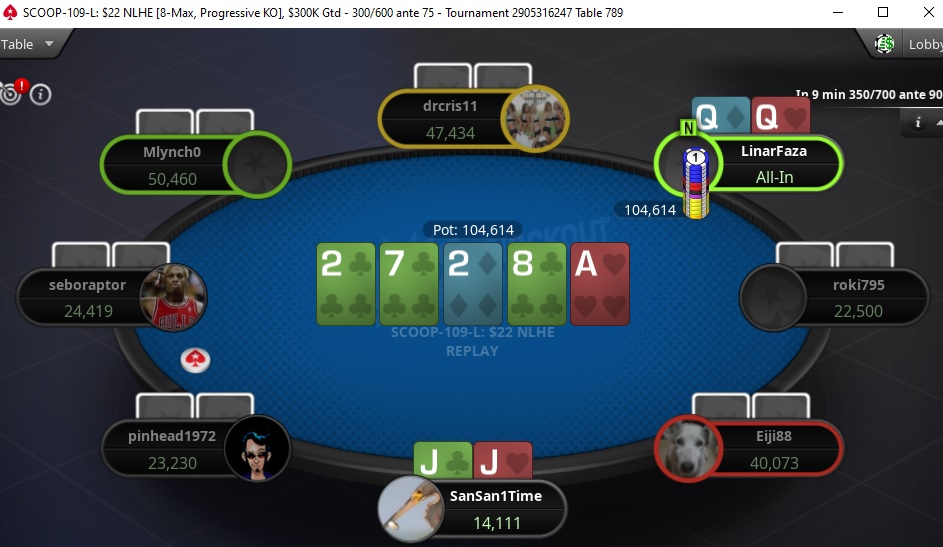This screenshot has width=943, height=547.
Task: Click Mlynch0's empty avatar circle
Action: tap(257, 164)
